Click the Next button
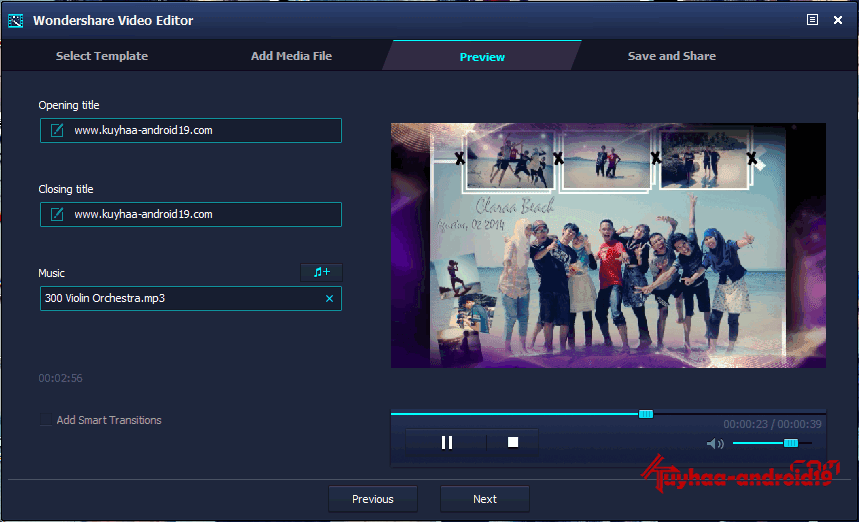 485,499
